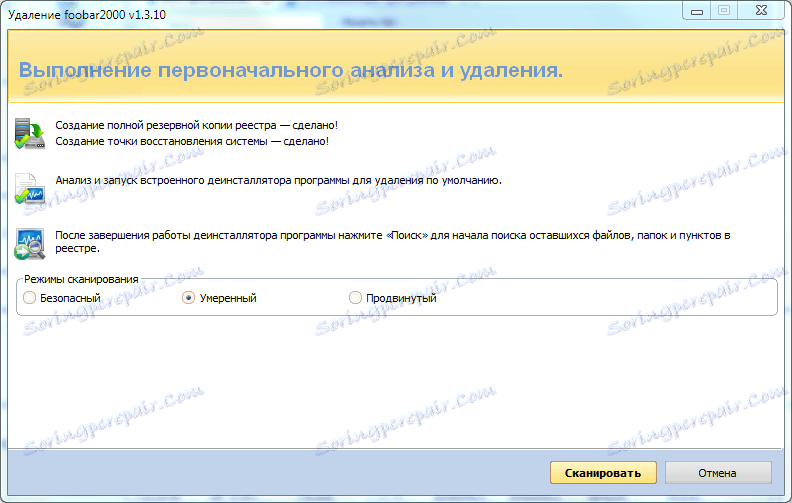Click the text Создание точки восстановления системы
Viewport: 792px width, 503px height.
pyautogui.click(x=161, y=141)
